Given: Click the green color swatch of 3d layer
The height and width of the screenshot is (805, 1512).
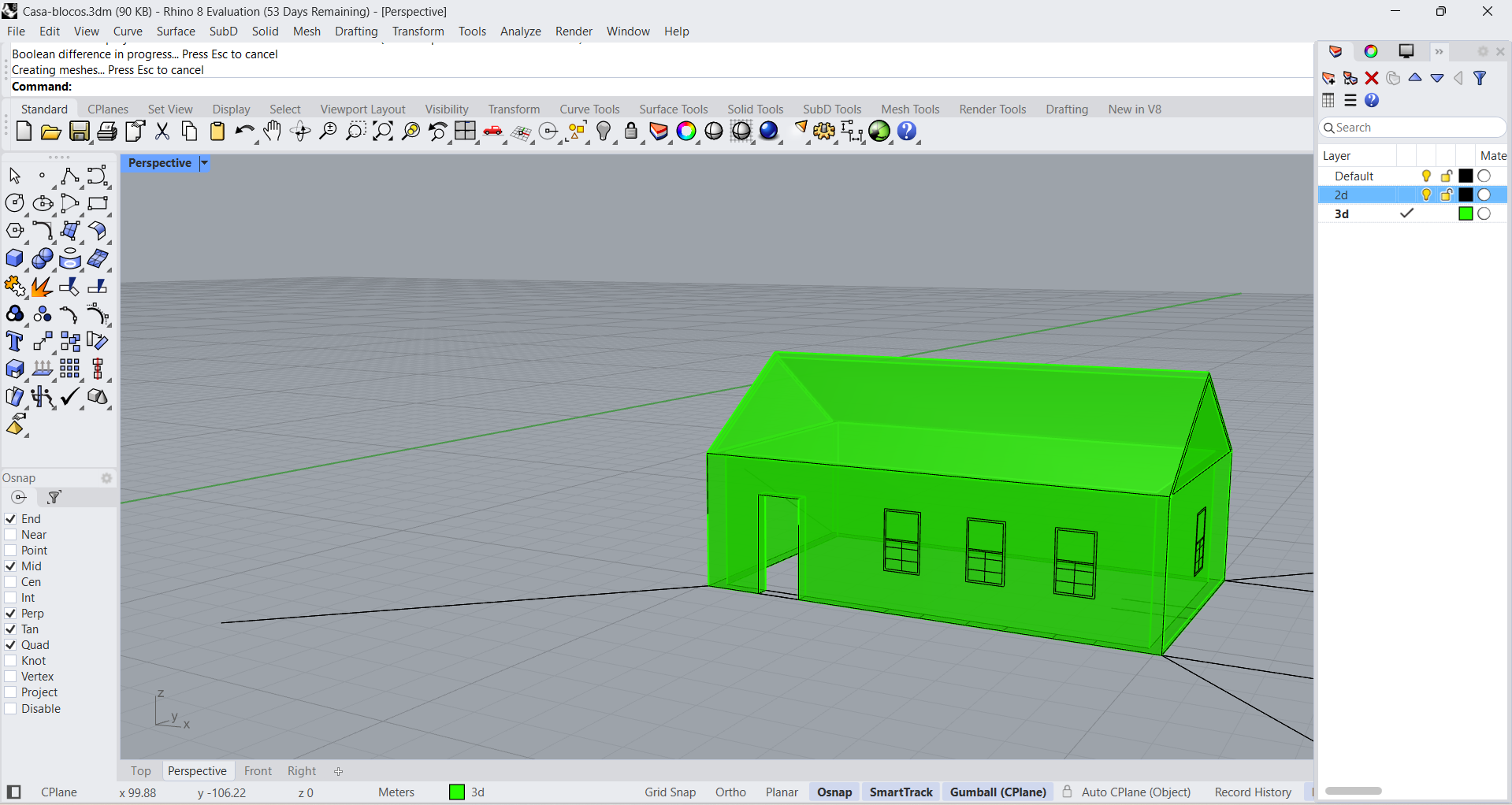Looking at the screenshot, I should (x=1466, y=214).
